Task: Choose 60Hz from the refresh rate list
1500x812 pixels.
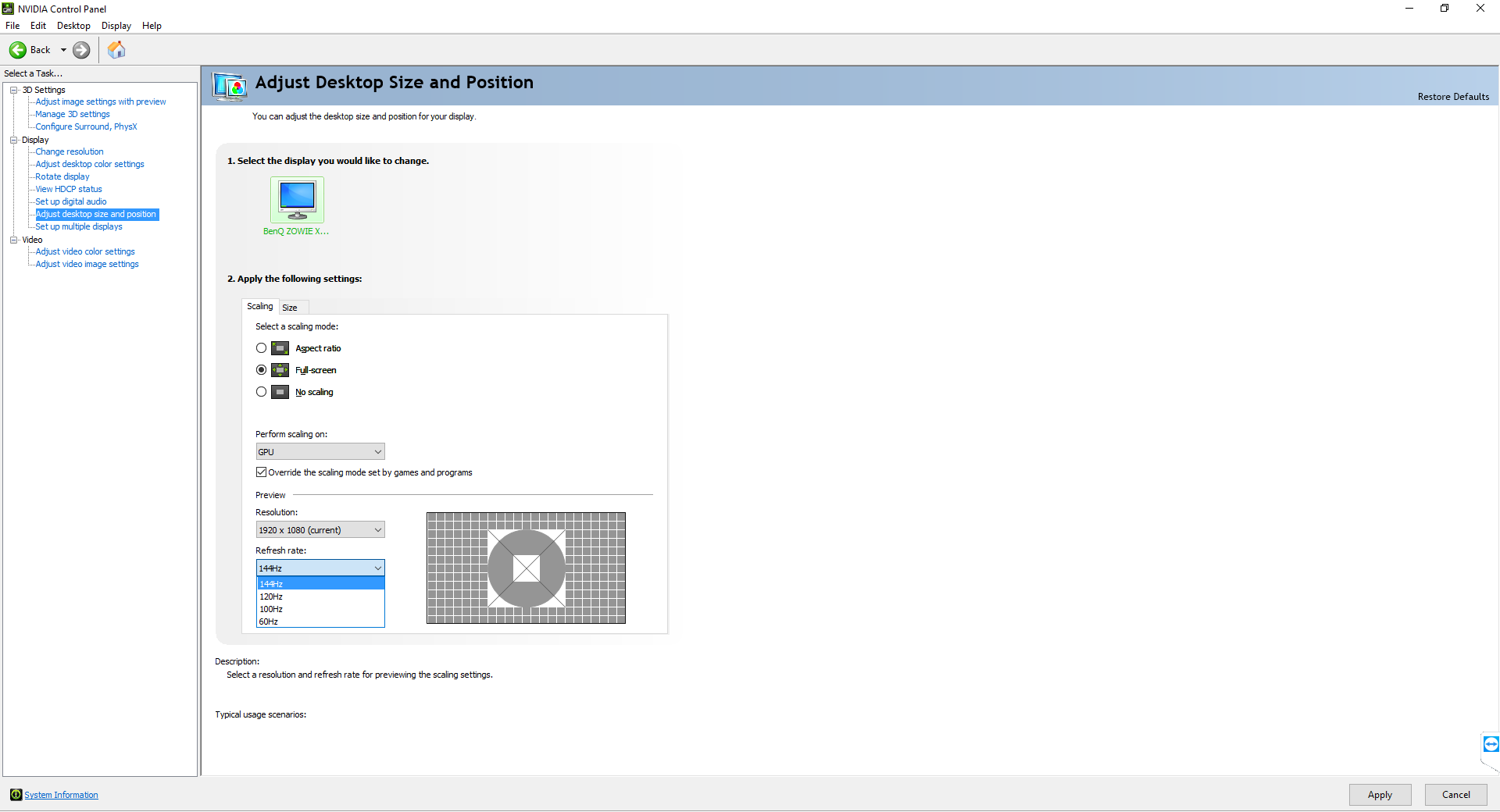Action: pos(320,621)
